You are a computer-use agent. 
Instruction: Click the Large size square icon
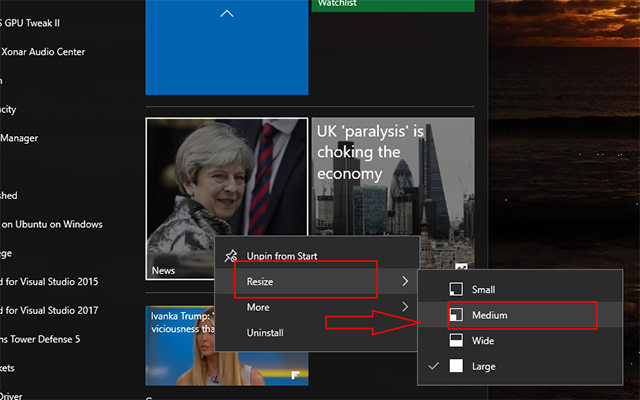[456, 366]
